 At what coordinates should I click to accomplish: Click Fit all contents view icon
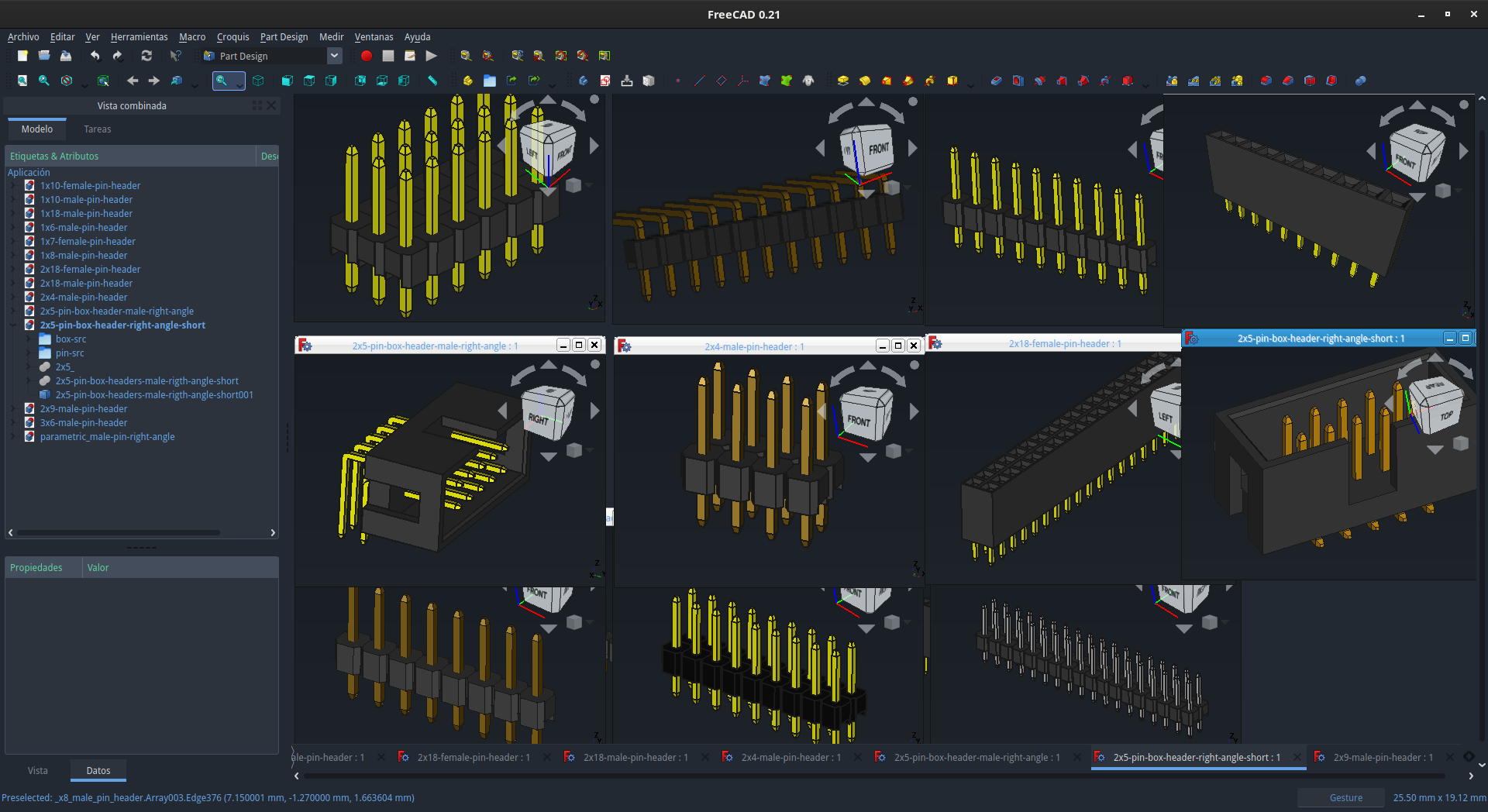click(22, 81)
